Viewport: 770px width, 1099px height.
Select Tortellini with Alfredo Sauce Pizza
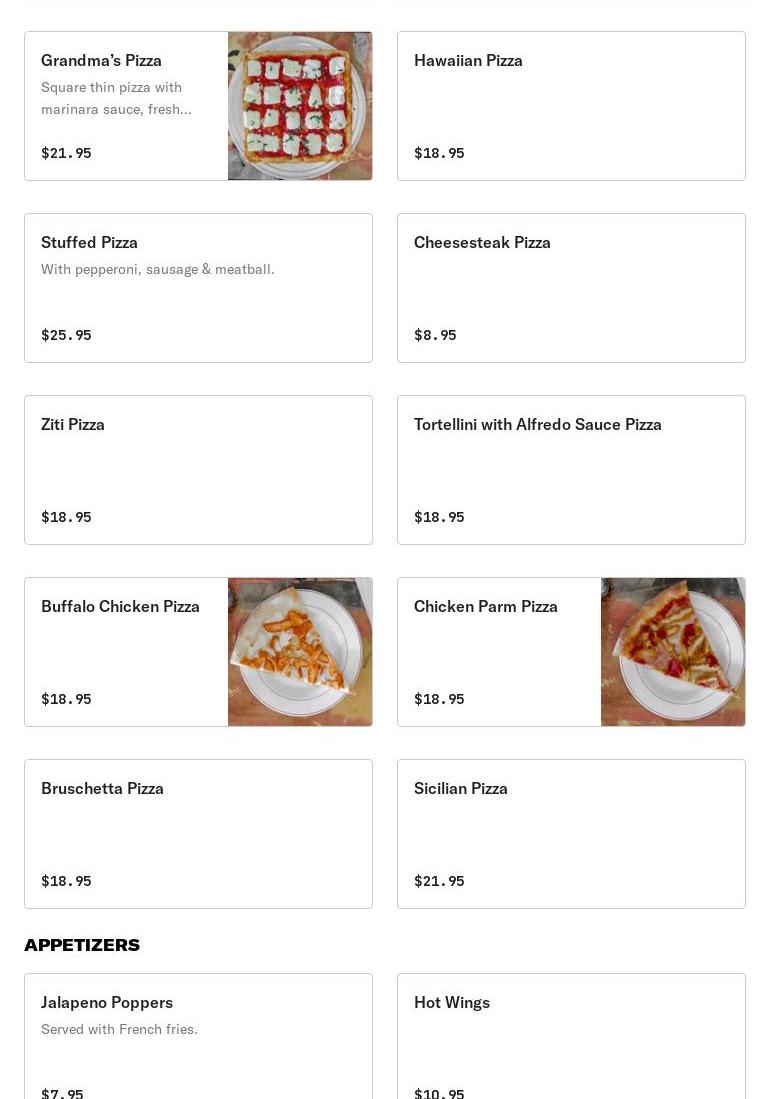click(x=571, y=470)
